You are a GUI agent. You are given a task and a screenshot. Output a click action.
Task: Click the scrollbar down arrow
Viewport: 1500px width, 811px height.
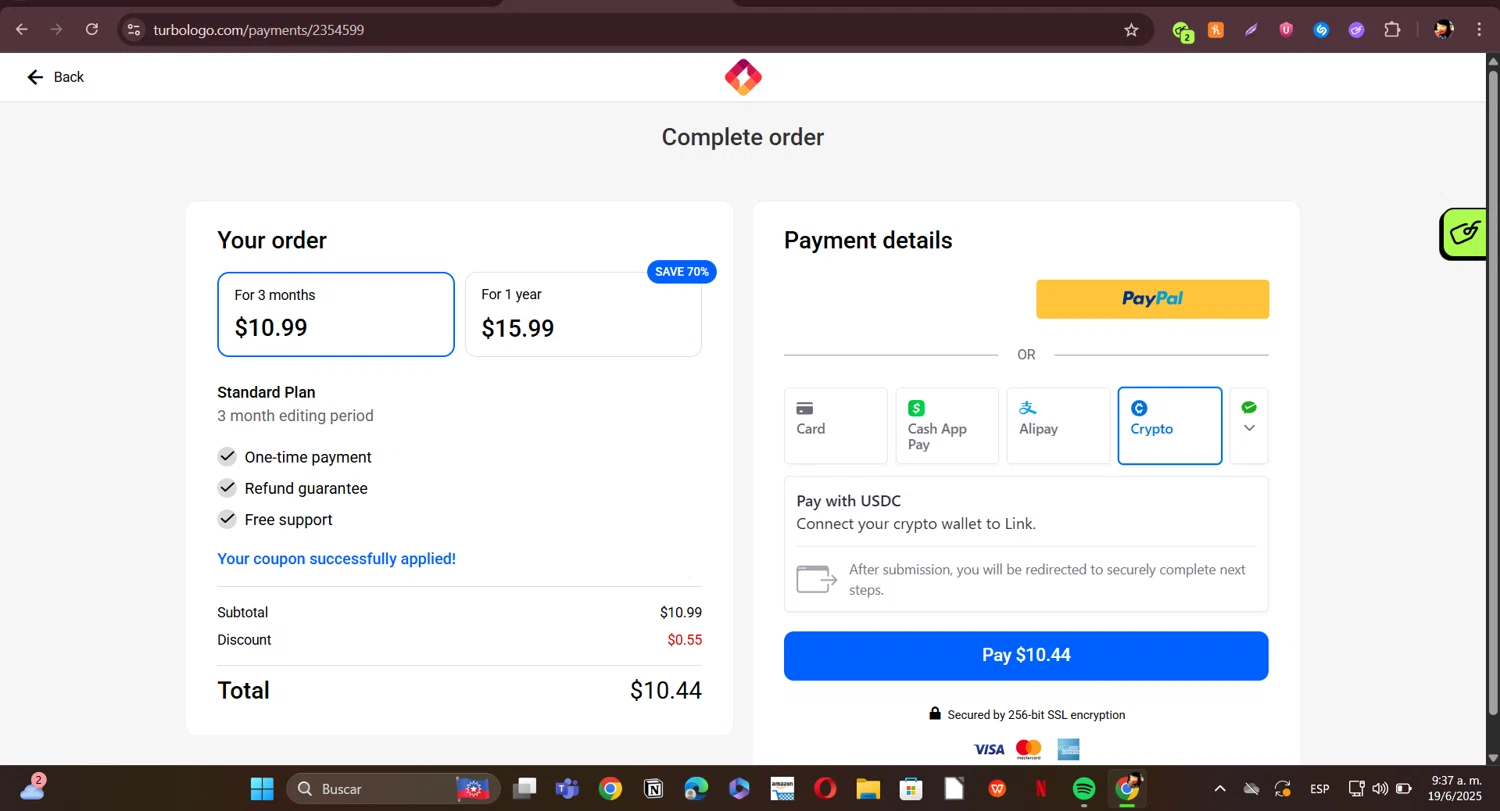coord(1493,758)
